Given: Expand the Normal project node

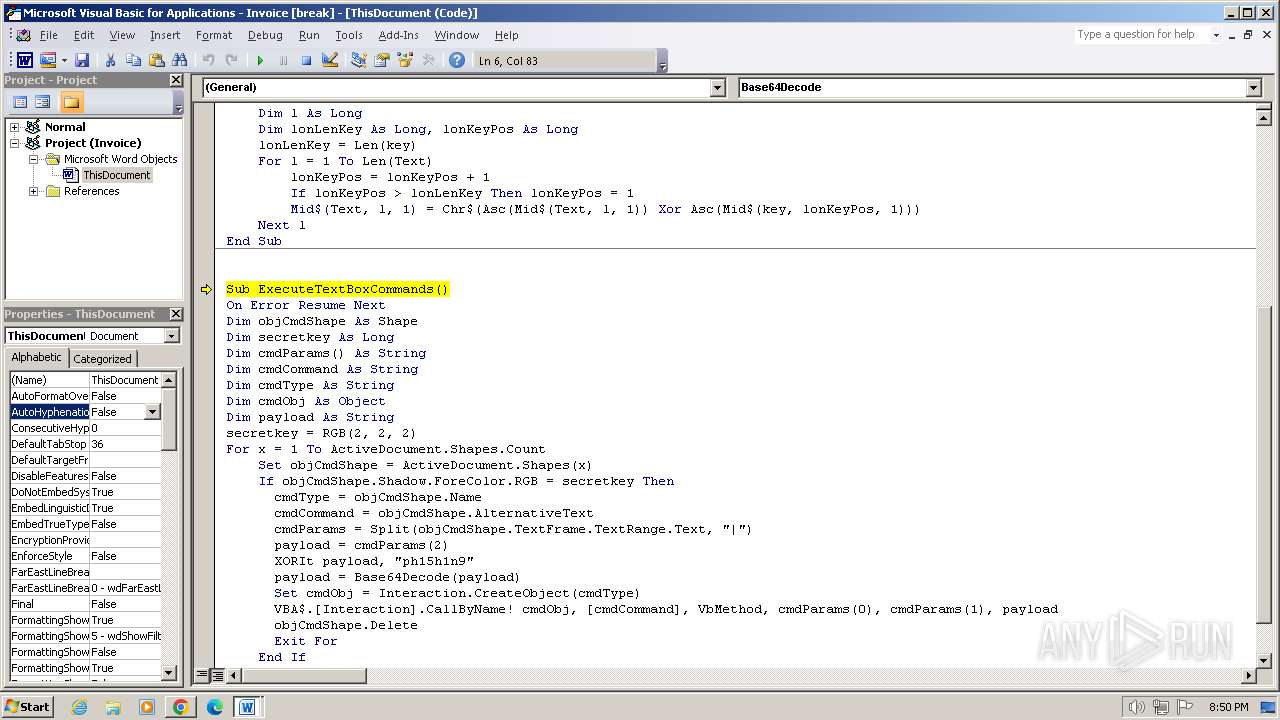Looking at the screenshot, I should tap(15, 127).
